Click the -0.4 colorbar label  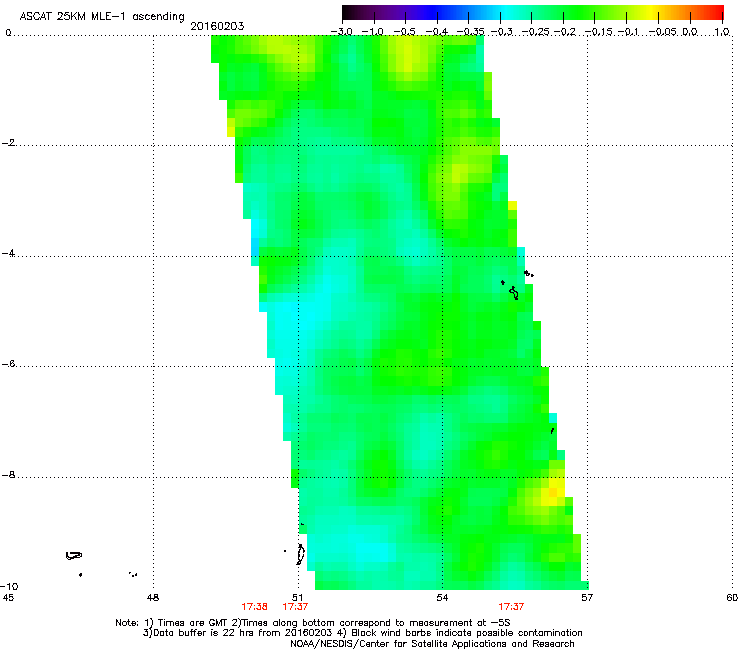click(436, 32)
